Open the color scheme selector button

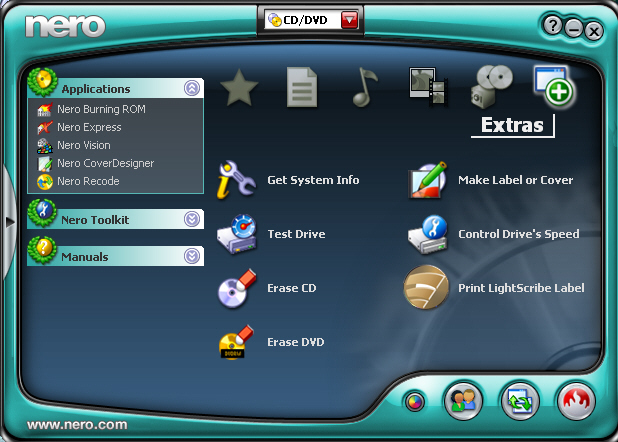pos(415,402)
